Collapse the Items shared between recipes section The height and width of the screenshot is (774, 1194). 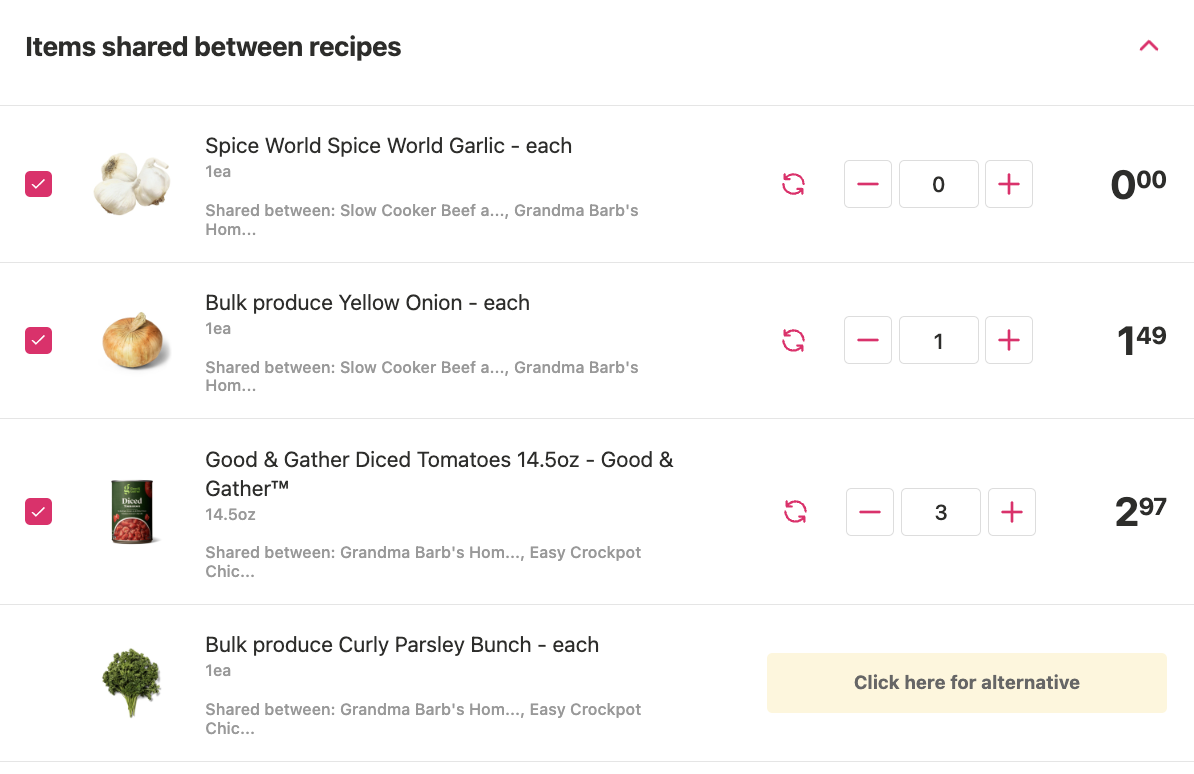pyautogui.click(x=1148, y=46)
